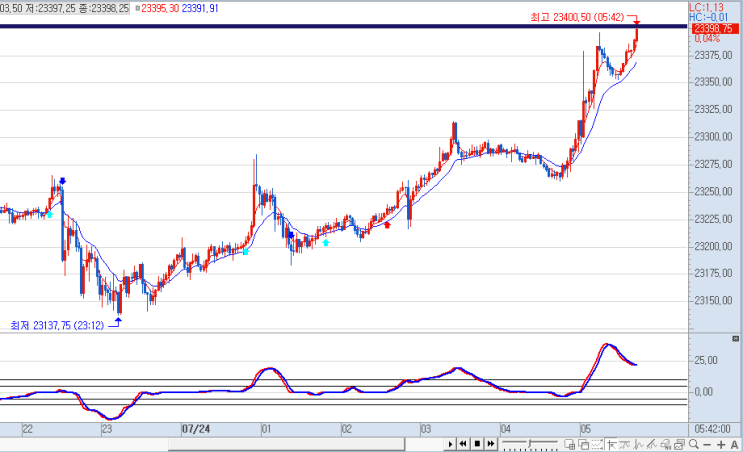Zoom in the chart with plus icon
The height and width of the screenshot is (452, 743).
[x=721, y=444]
